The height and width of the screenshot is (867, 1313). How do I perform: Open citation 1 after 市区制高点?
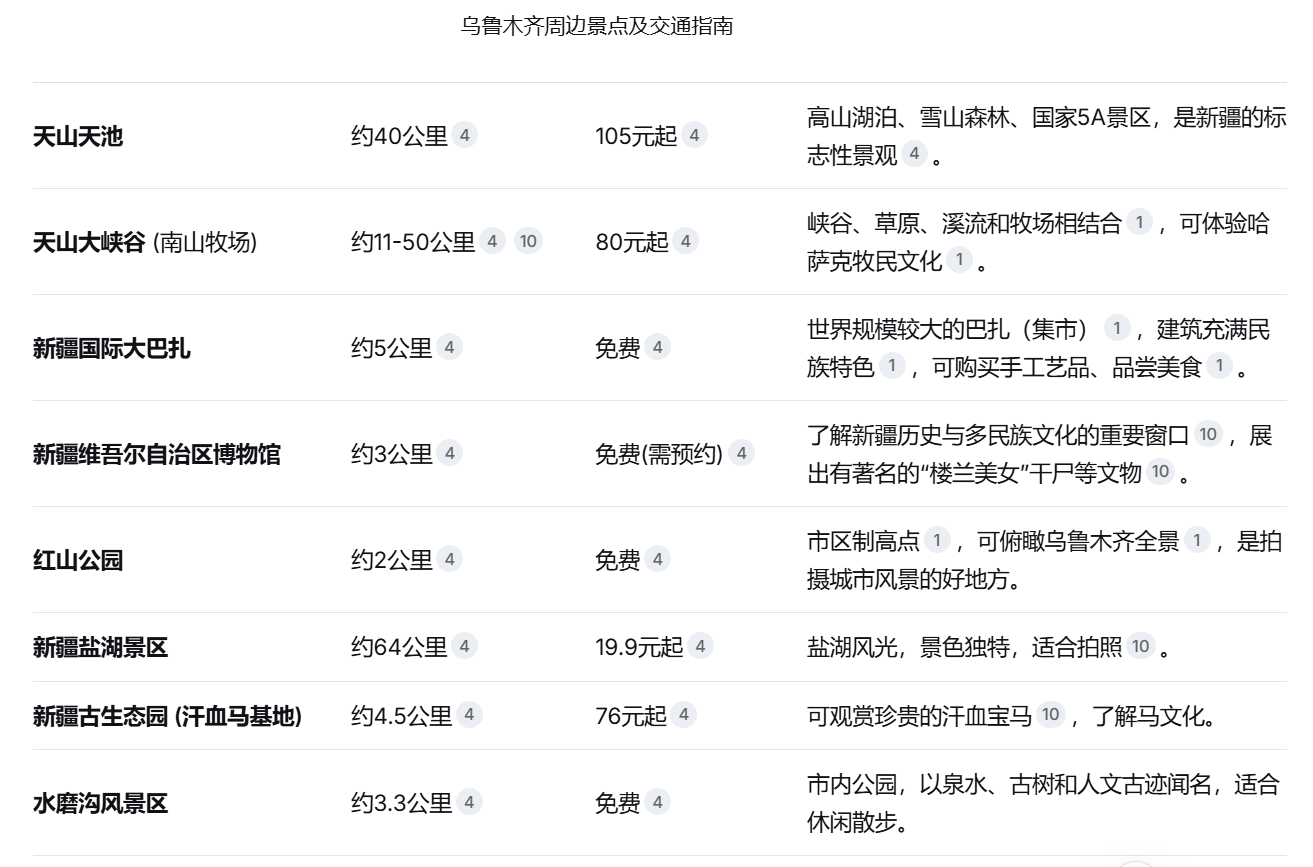[936, 540]
